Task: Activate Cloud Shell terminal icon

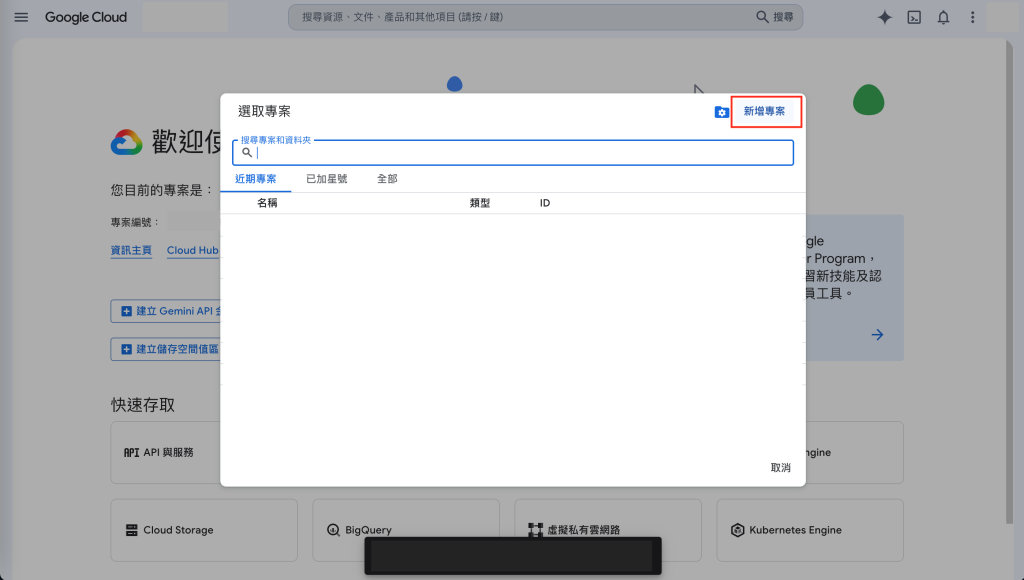Action: pyautogui.click(x=914, y=18)
